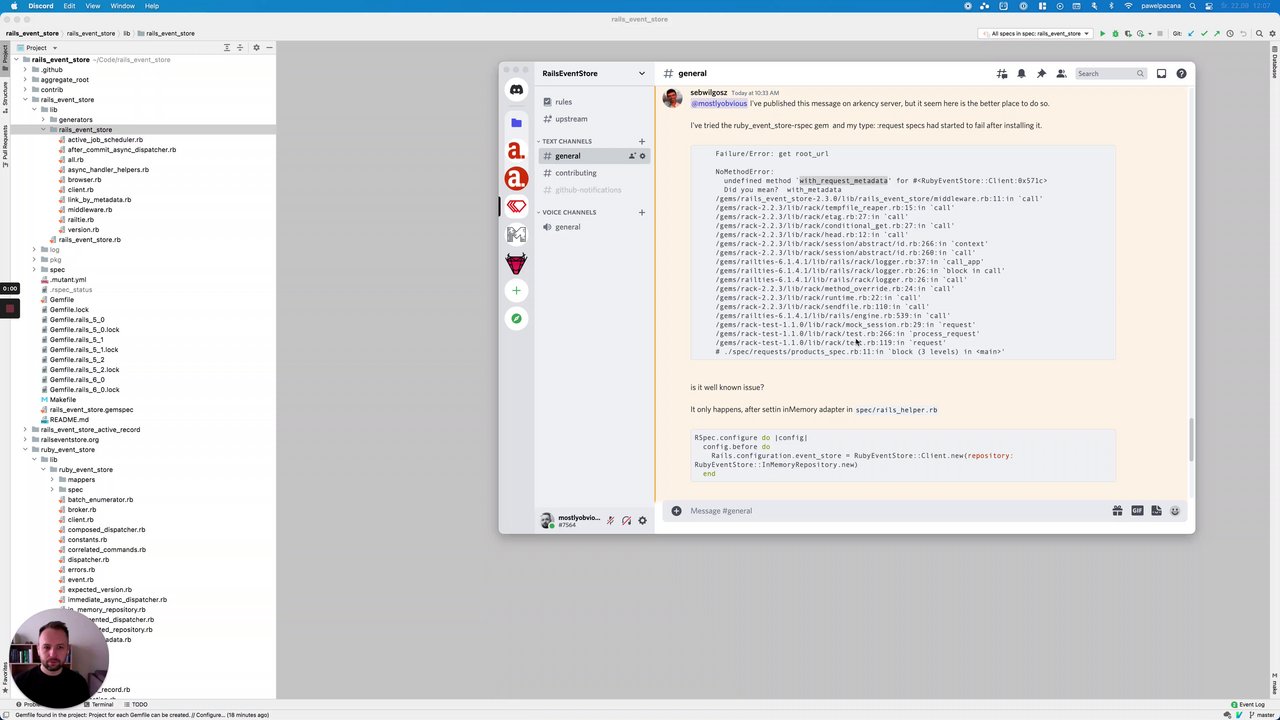Collapse the ruby_event_store folder
1280x720 pixels.
coord(25,450)
